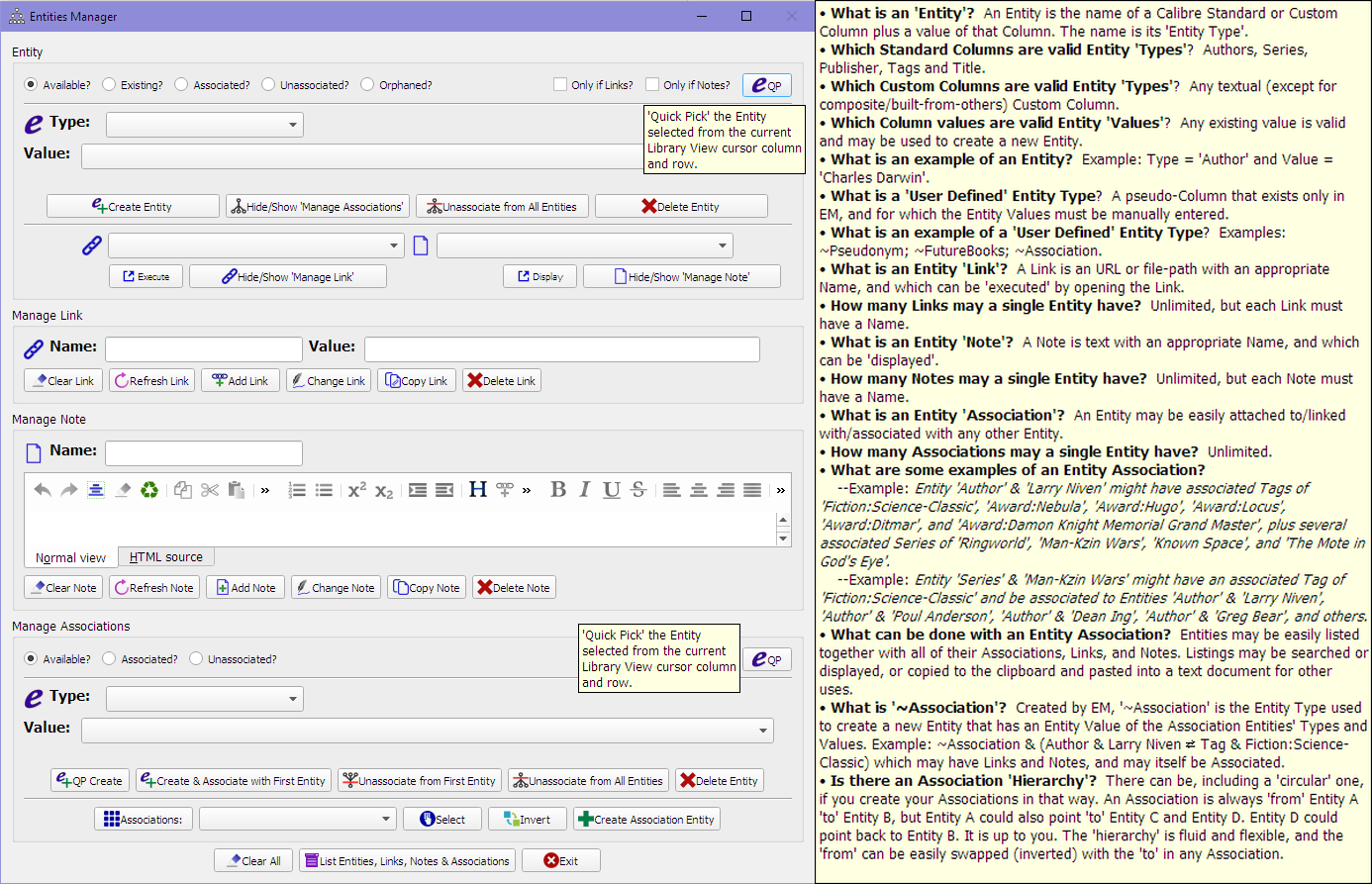Screen dimensions: 1372x884
Task: Click the note editor scroll down arrow
Action: pyautogui.click(x=784, y=539)
